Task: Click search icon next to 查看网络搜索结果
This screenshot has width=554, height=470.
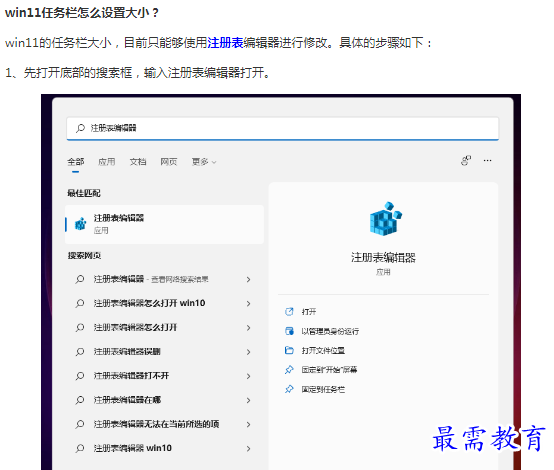Action: pos(80,279)
